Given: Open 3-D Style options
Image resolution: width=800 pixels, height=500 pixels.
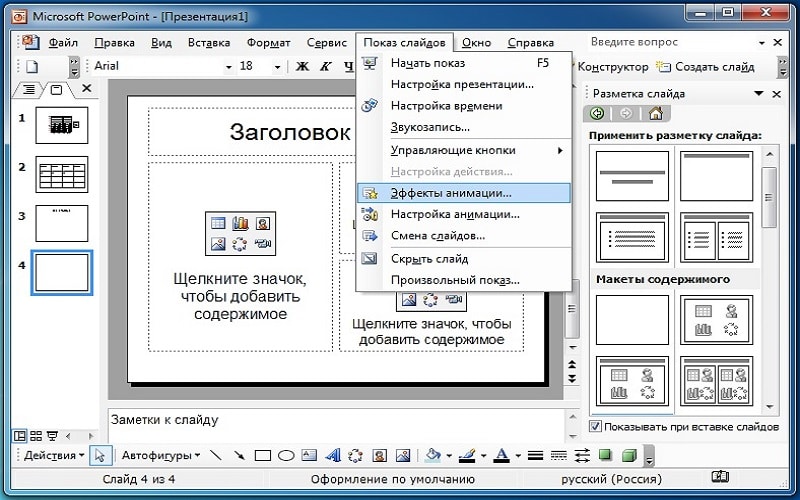Looking at the screenshot, I should tap(629, 455).
